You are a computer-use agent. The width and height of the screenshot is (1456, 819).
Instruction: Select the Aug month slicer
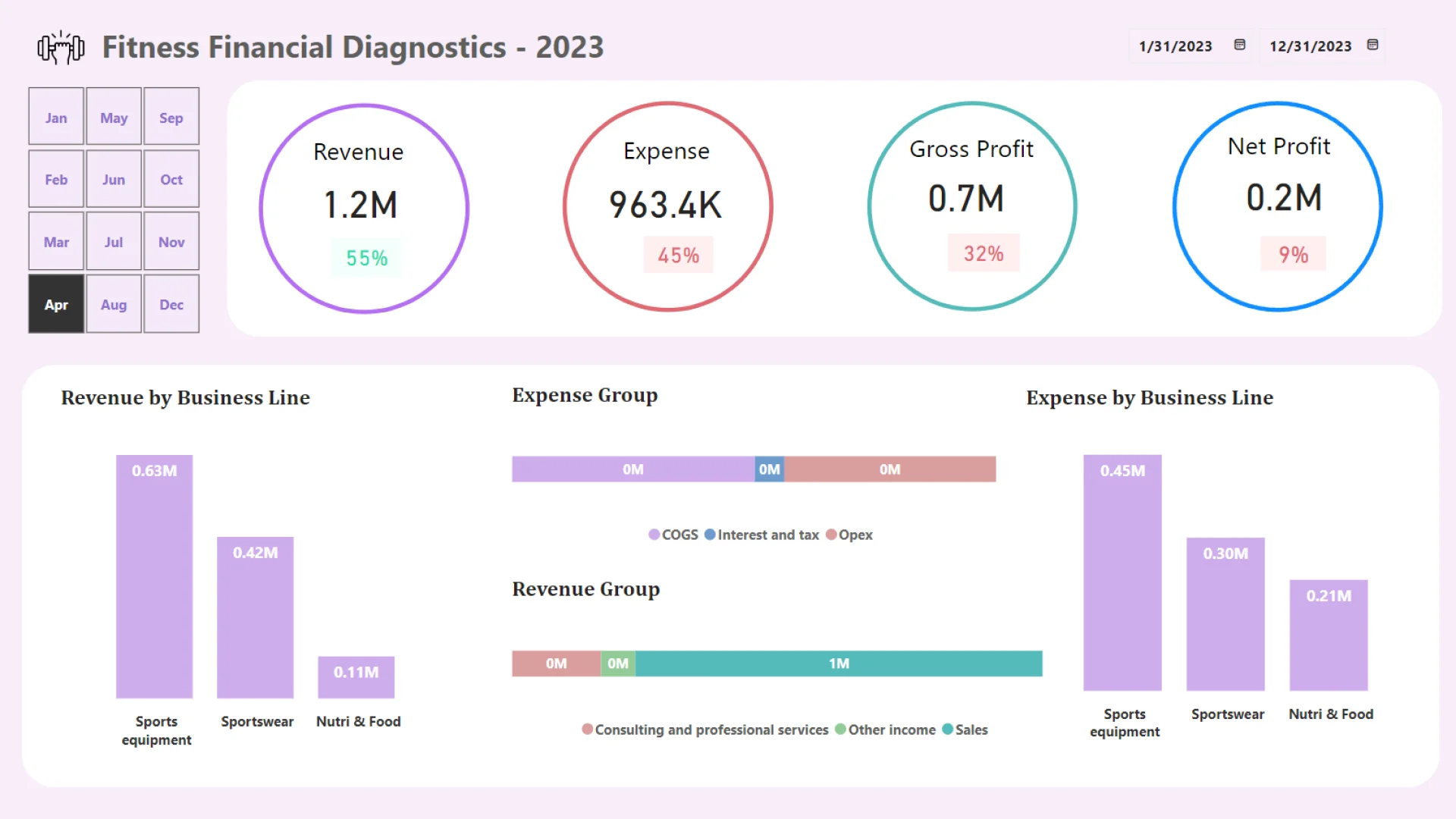114,303
